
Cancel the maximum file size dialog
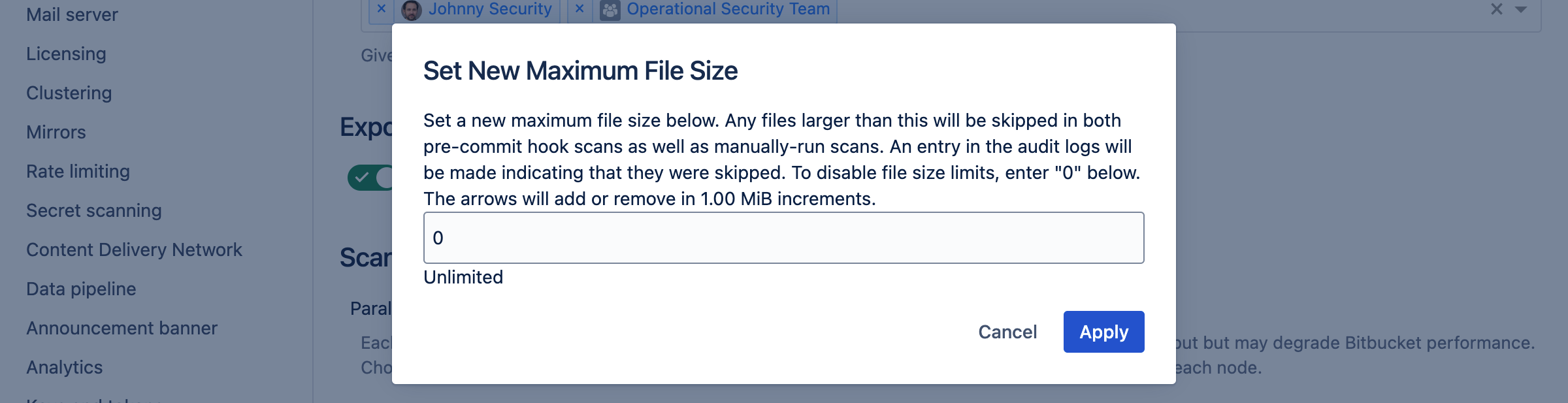pyautogui.click(x=1007, y=332)
